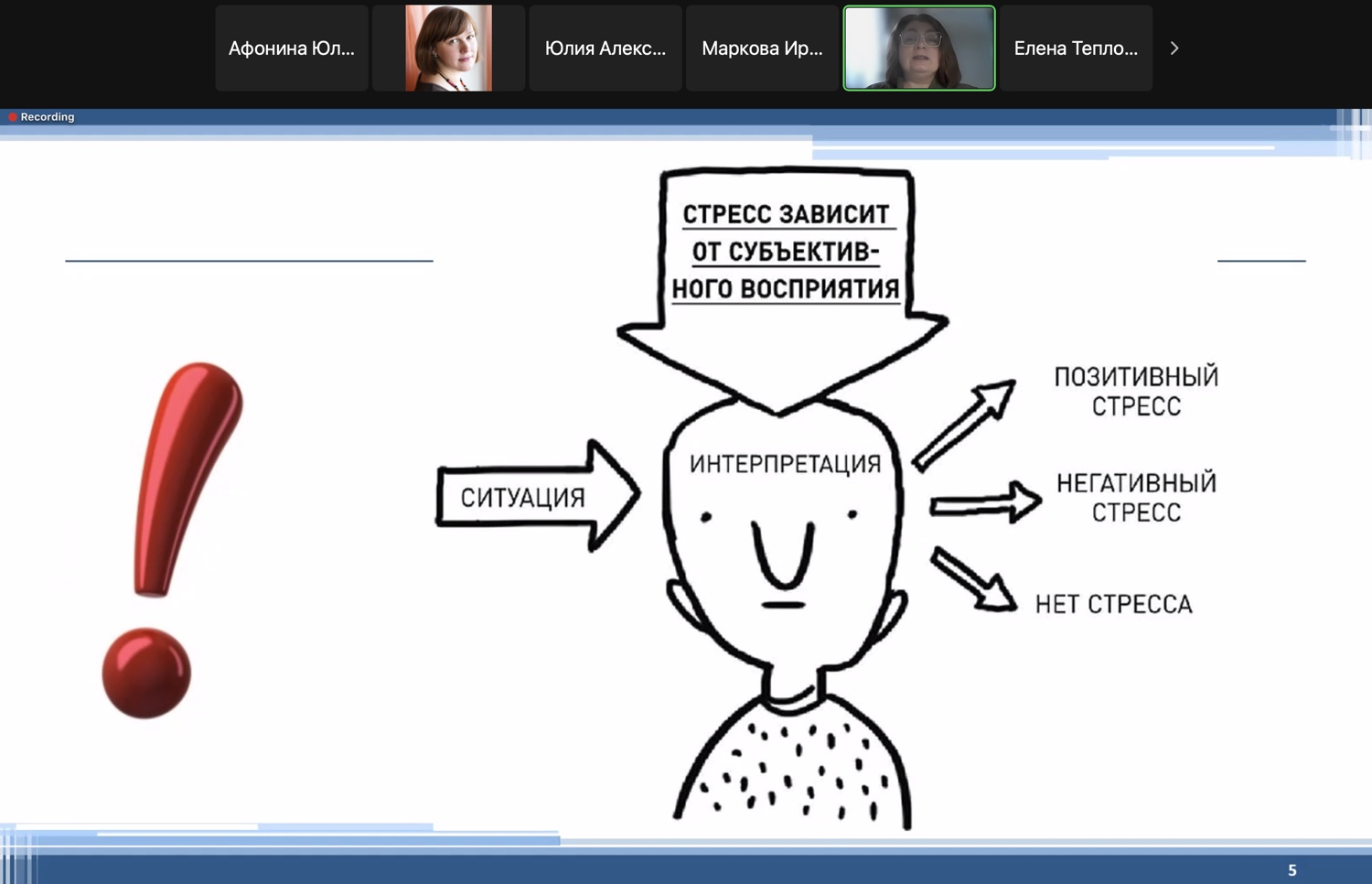Image resolution: width=1372 pixels, height=884 pixels.
Task: Select the Афонина Юл... participant tile
Action: click(x=292, y=49)
